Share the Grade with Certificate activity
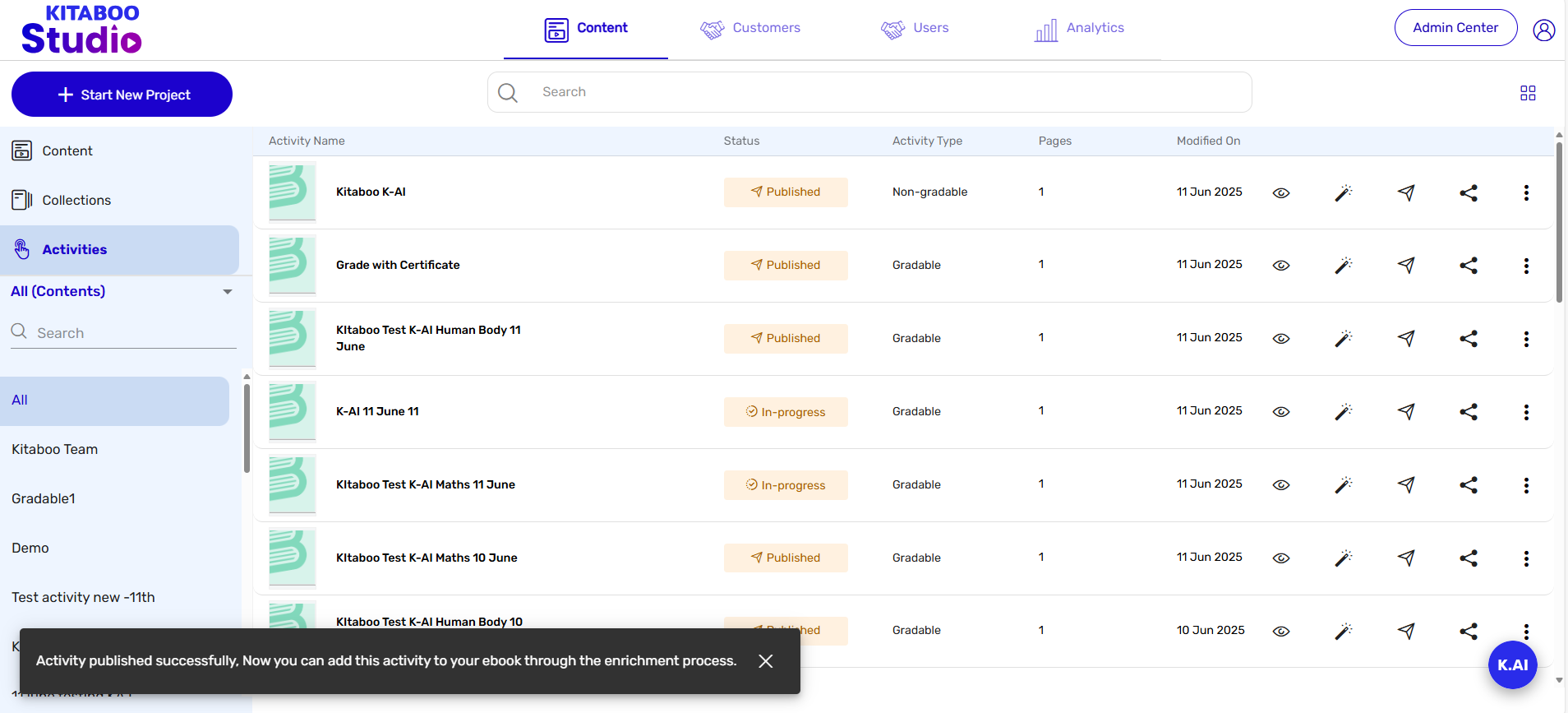Screen dimensions: 1568x713 [x=1469, y=266]
